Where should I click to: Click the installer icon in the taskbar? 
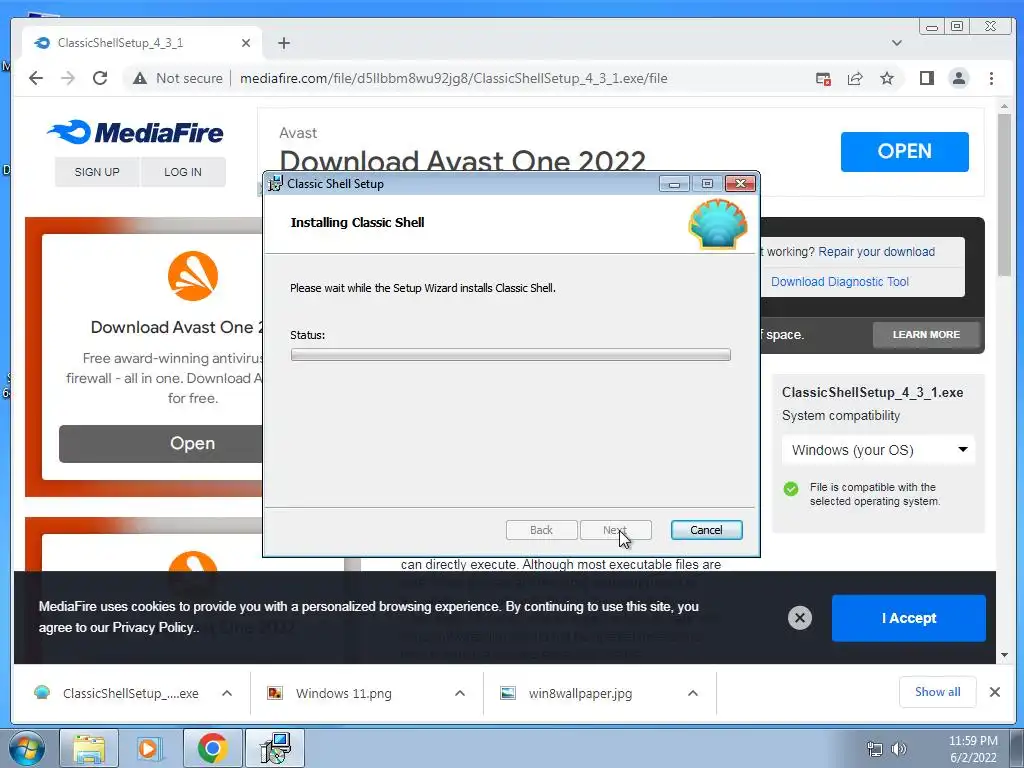click(274, 748)
